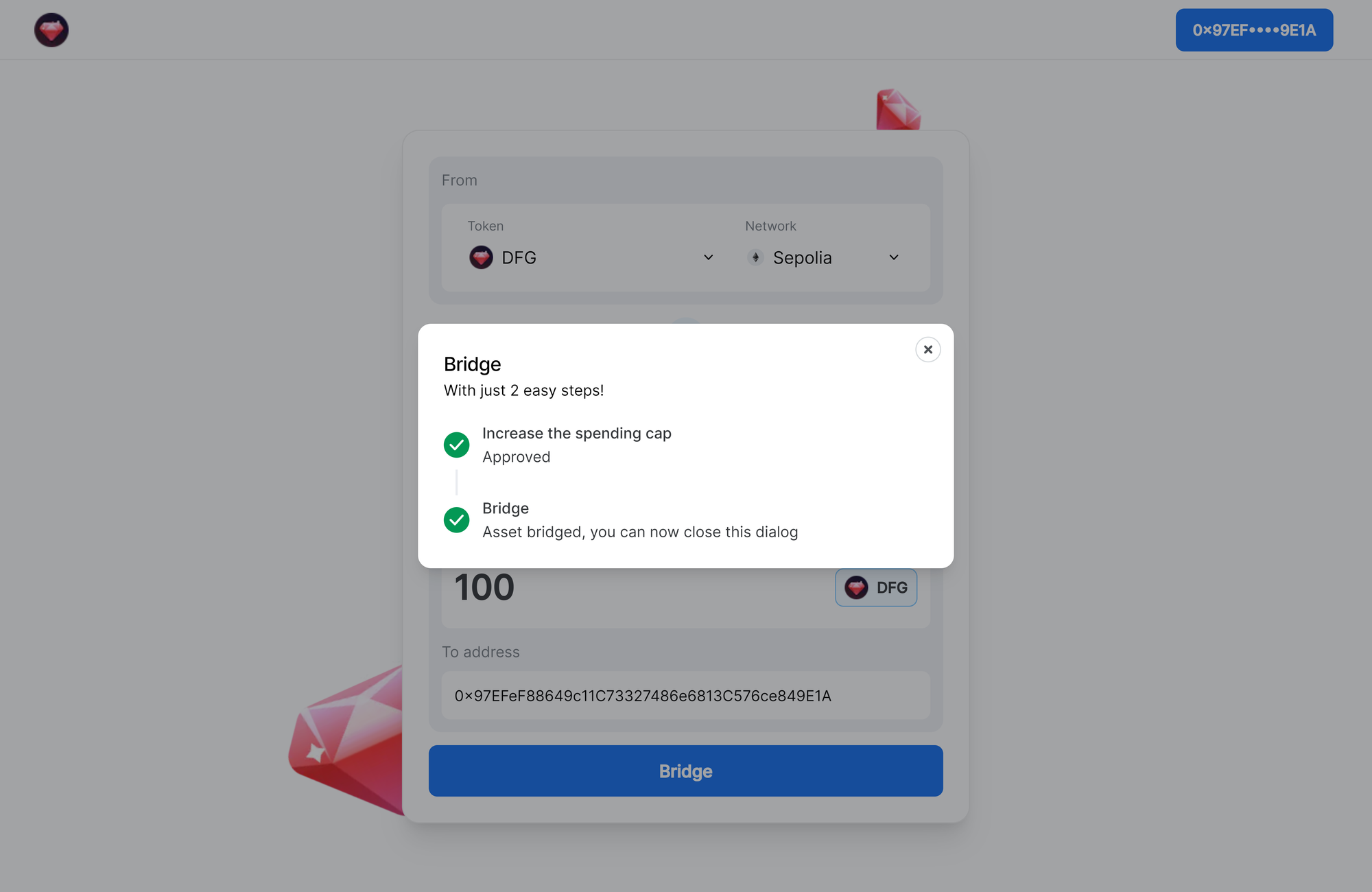Click green checkmark beside Bridge step
Image resolution: width=1372 pixels, height=892 pixels.
(456, 519)
